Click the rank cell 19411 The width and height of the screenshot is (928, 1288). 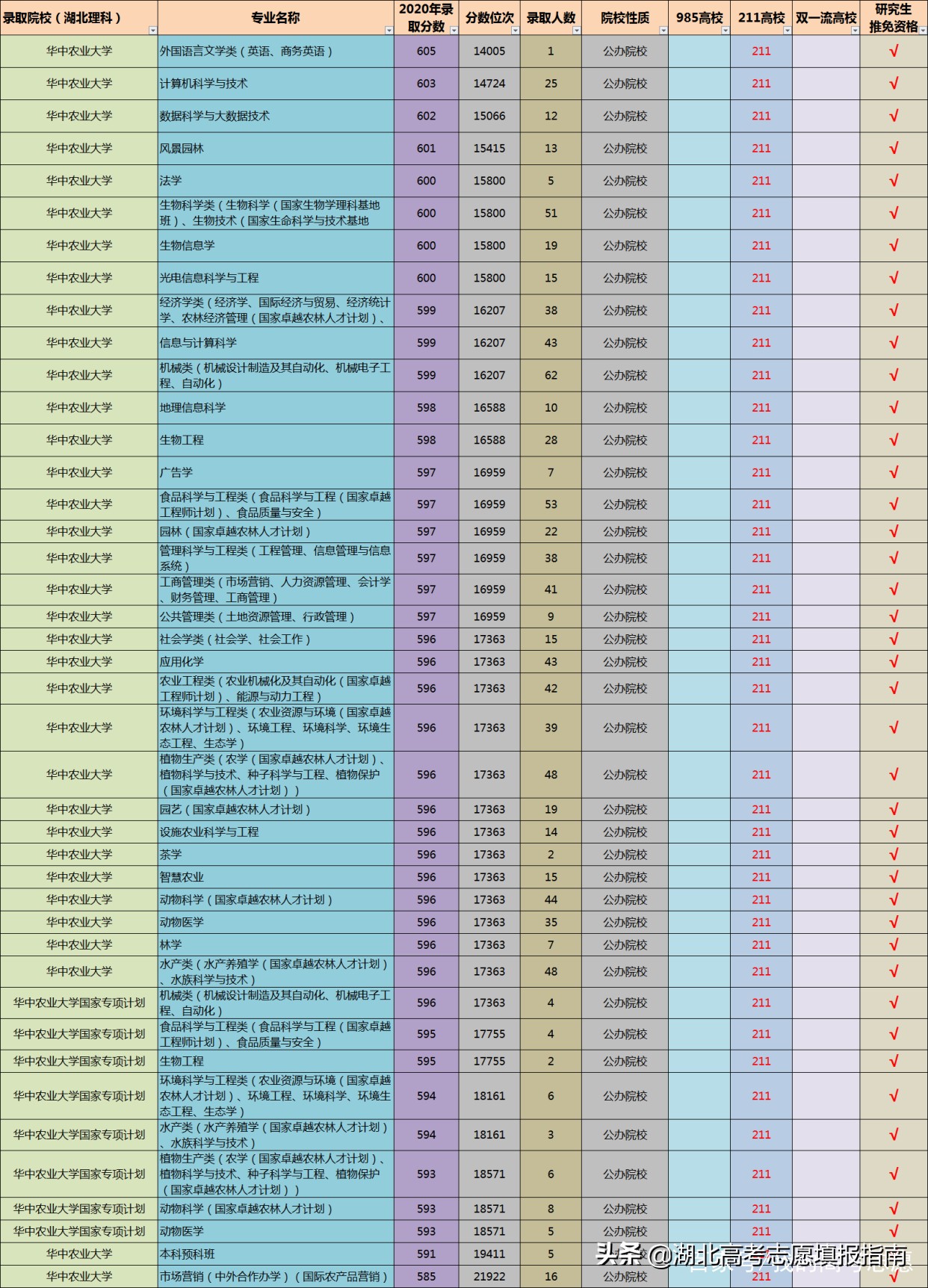pos(489,1254)
